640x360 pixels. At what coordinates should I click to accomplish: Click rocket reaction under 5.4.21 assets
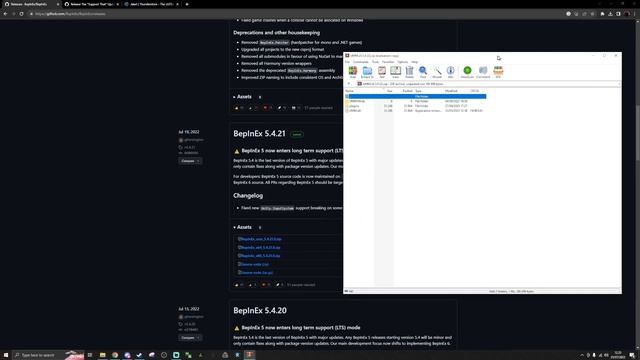tap(280, 284)
